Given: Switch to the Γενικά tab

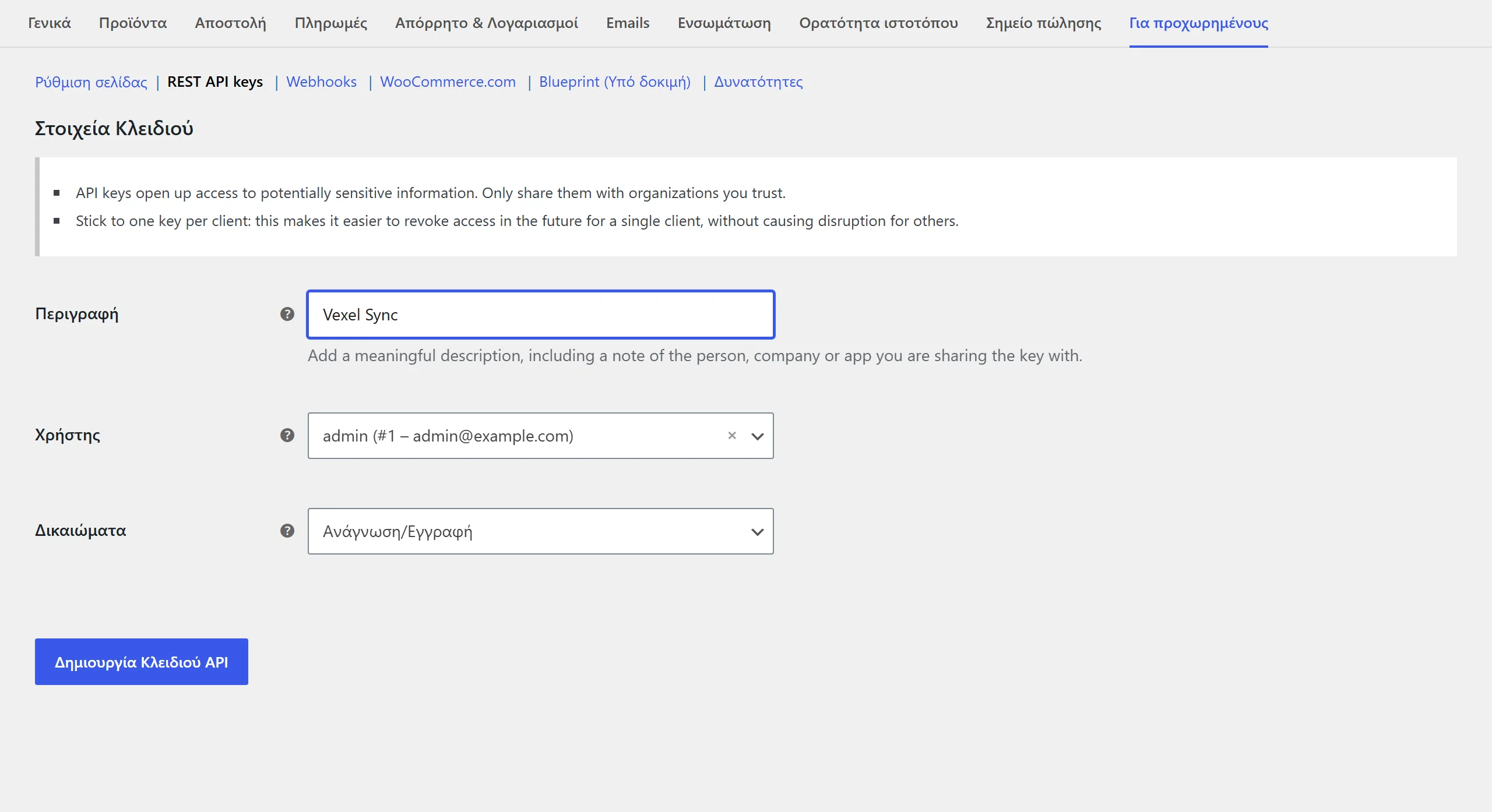Looking at the screenshot, I should click(x=50, y=23).
